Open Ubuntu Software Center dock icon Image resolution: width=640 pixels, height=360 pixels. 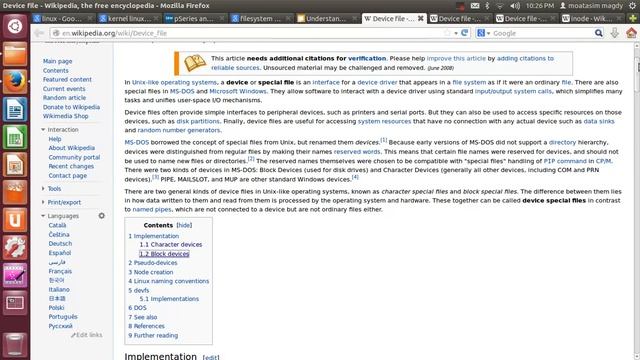pos(15,192)
